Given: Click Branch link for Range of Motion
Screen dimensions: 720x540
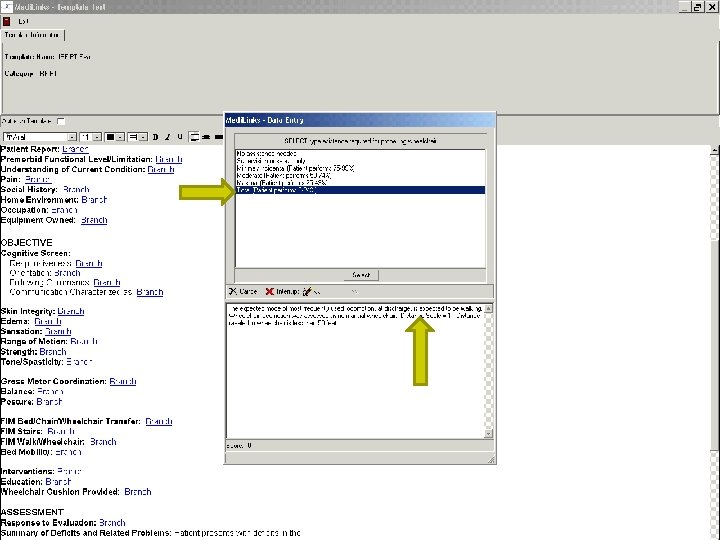Looking at the screenshot, I should 84,342.
